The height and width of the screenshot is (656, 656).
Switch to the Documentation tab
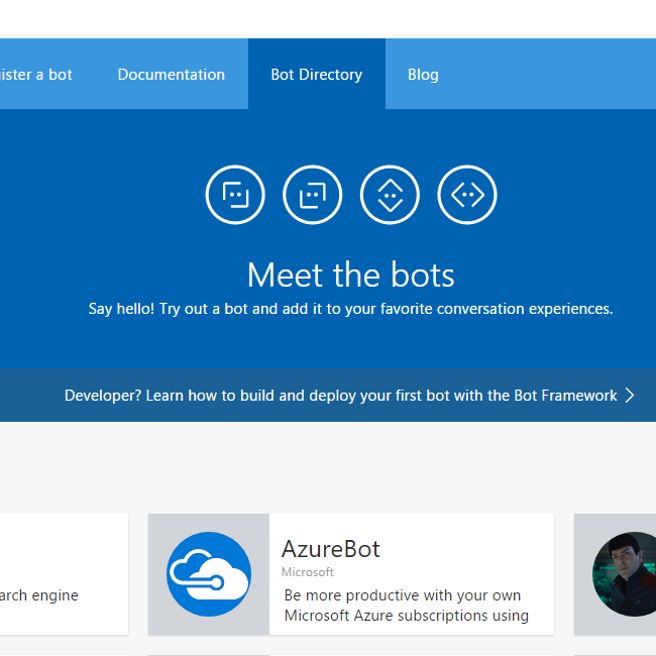(x=172, y=74)
